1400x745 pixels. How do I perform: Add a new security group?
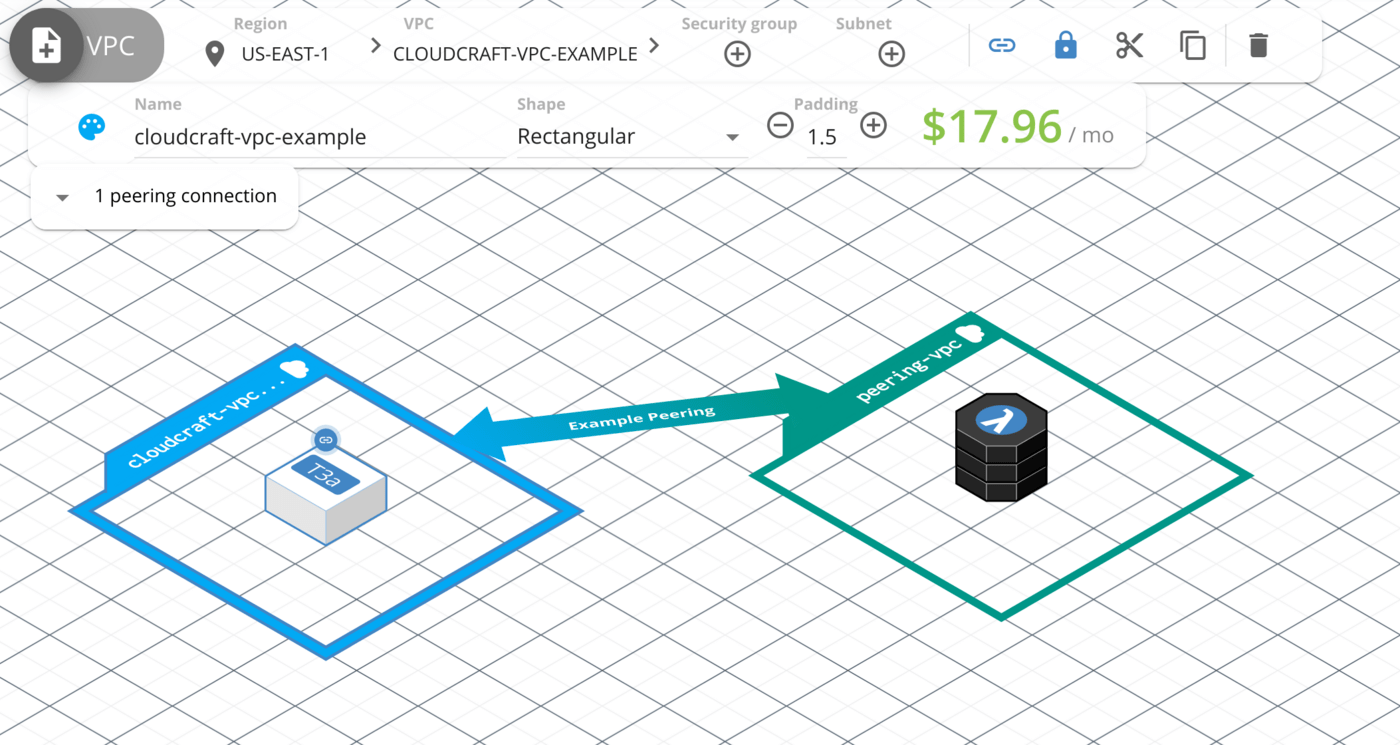point(737,54)
